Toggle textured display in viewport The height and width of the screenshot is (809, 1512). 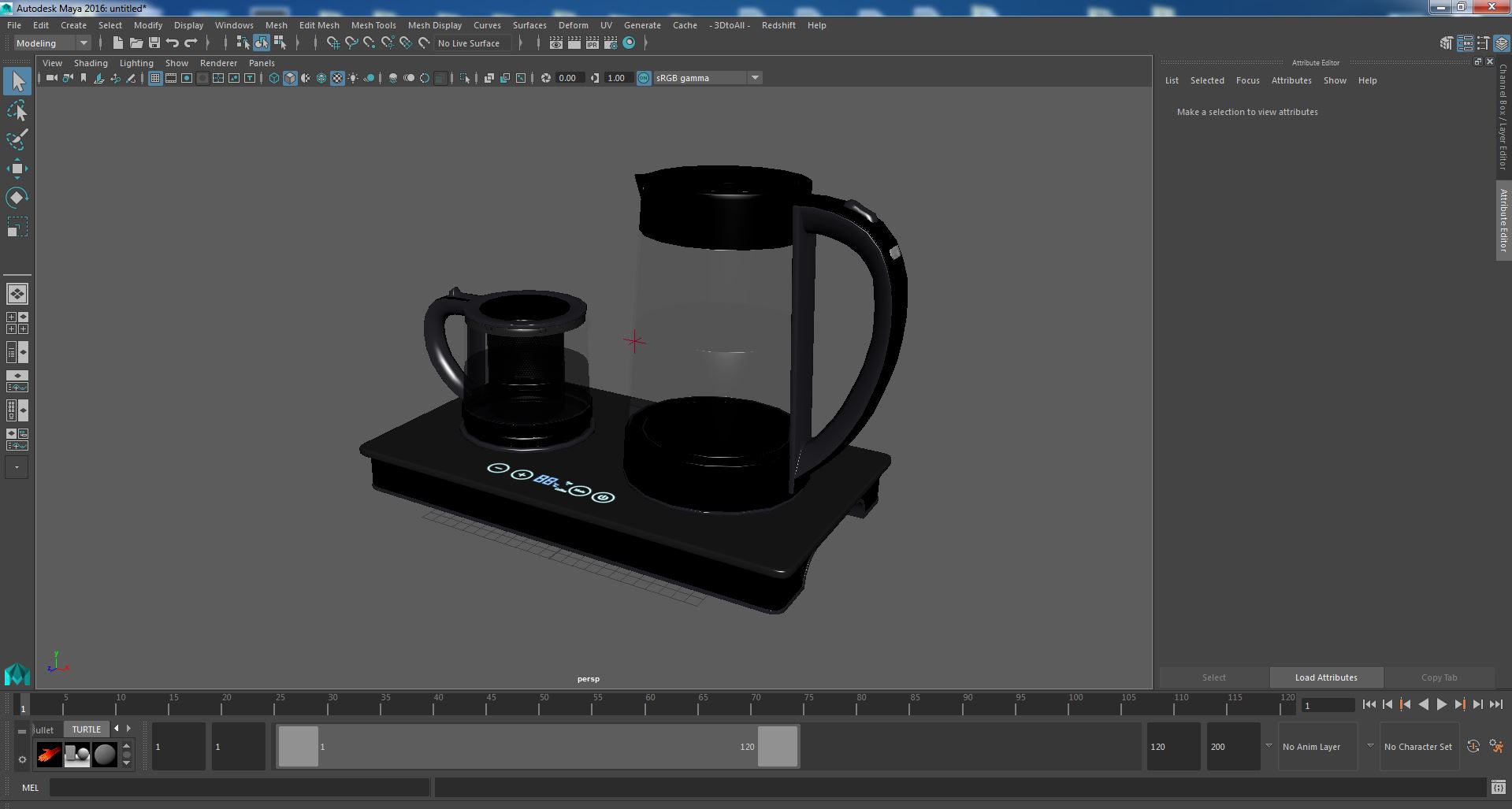pos(337,78)
